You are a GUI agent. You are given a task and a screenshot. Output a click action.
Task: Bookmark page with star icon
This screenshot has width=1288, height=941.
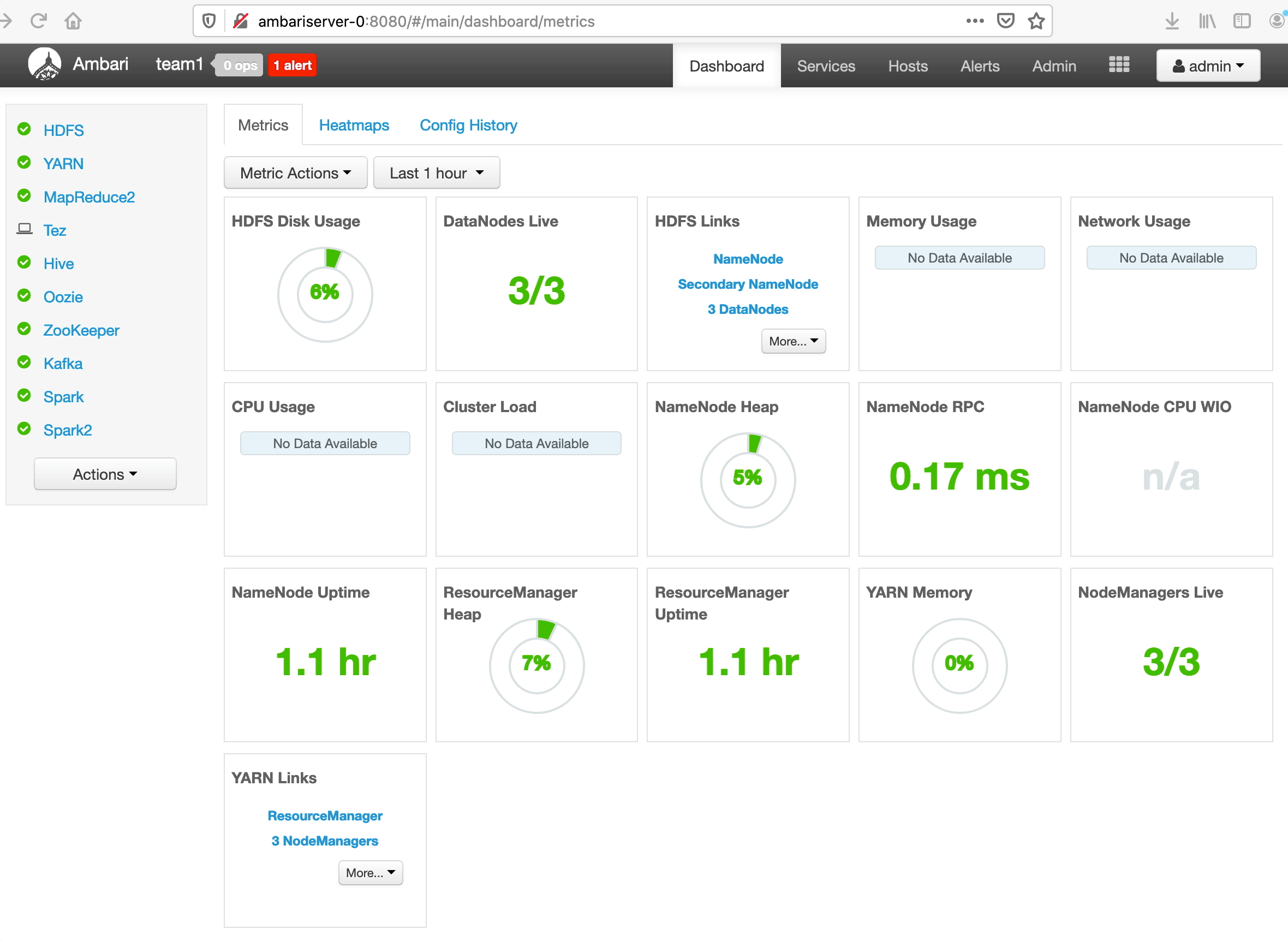[x=1036, y=22]
